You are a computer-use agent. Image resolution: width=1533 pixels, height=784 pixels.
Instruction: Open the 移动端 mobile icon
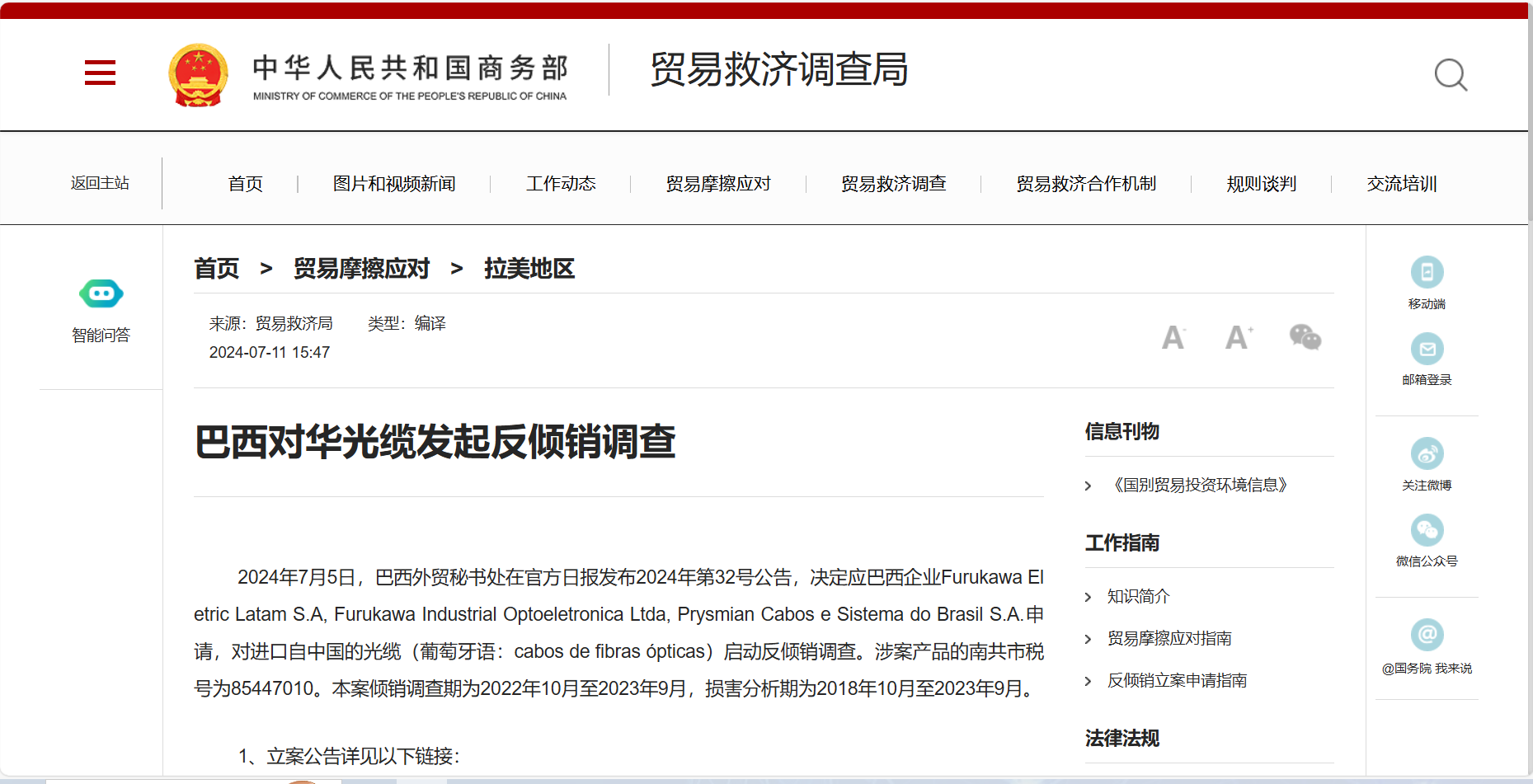[x=1427, y=272]
